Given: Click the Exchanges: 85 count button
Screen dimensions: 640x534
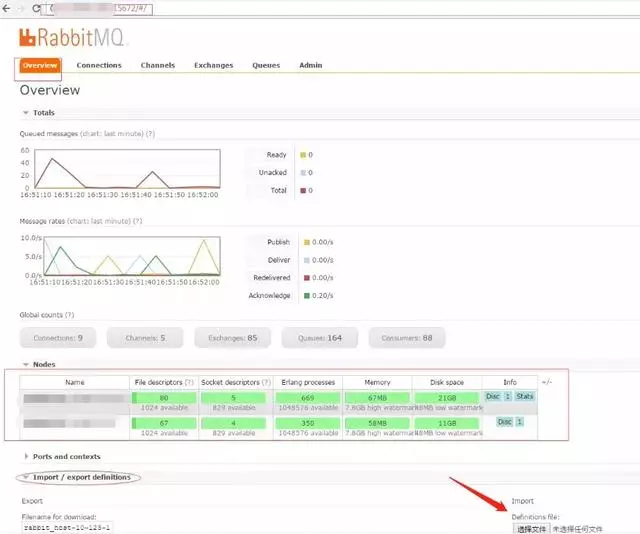Looking at the screenshot, I should pos(233,338).
